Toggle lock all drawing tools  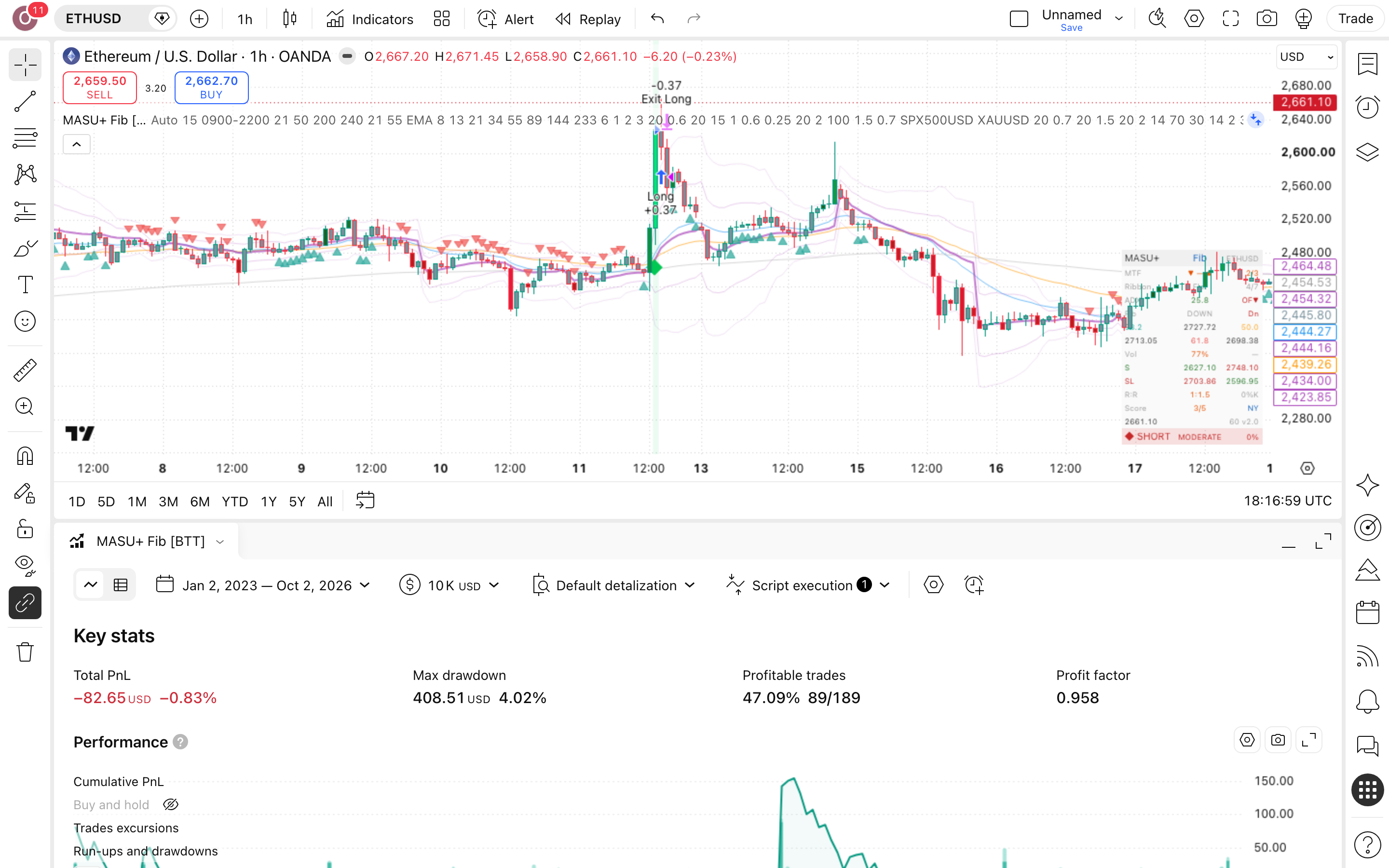point(25,529)
